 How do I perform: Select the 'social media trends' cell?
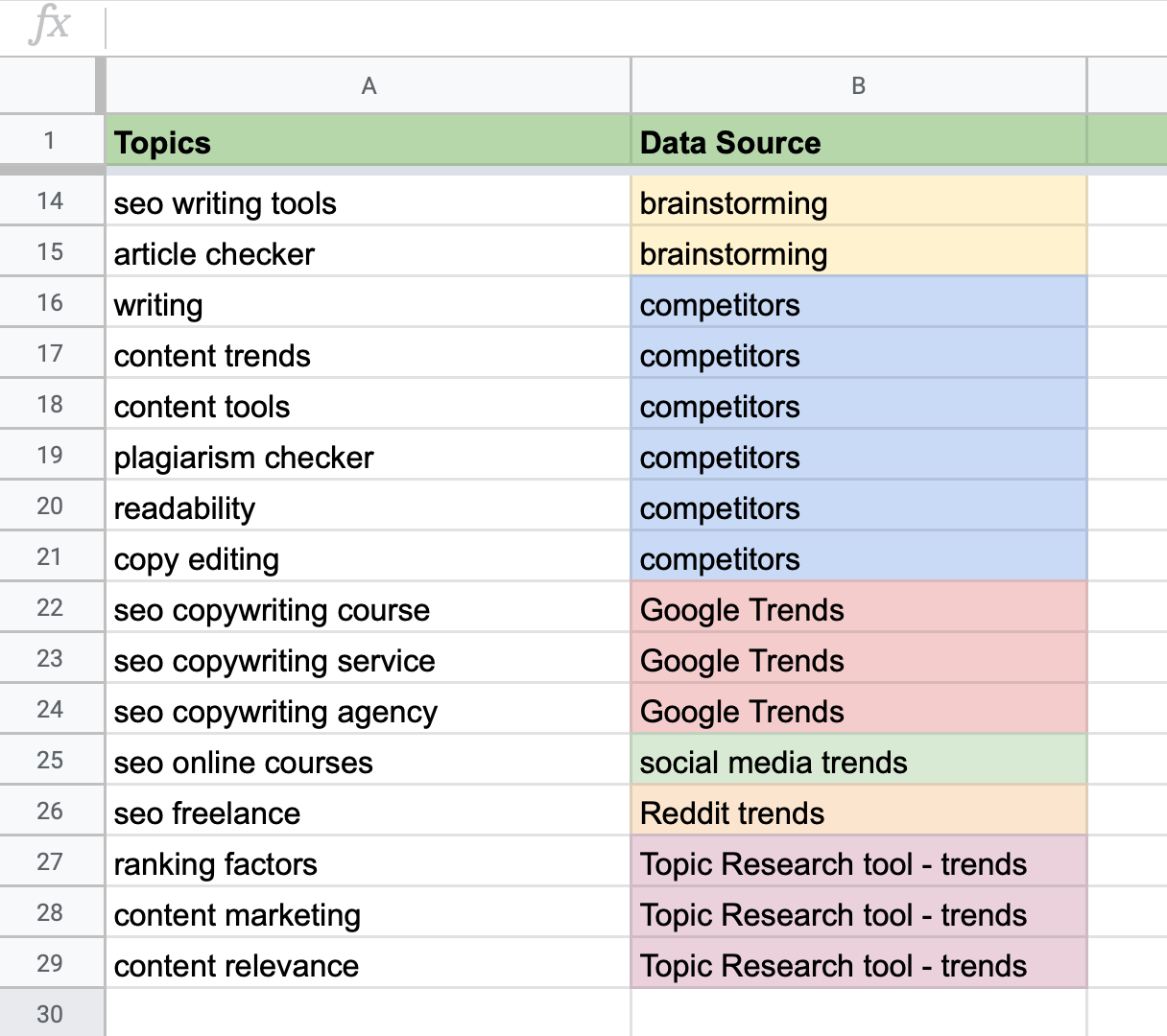(x=858, y=763)
